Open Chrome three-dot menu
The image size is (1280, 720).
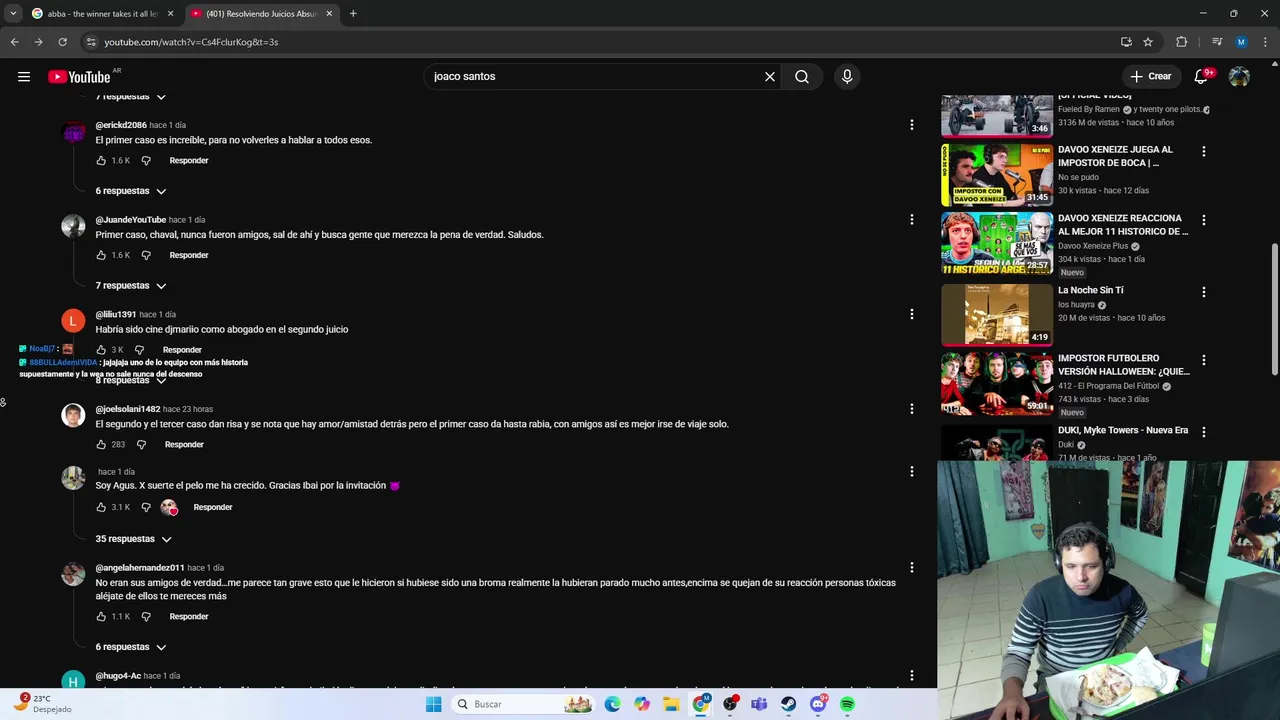1263,42
